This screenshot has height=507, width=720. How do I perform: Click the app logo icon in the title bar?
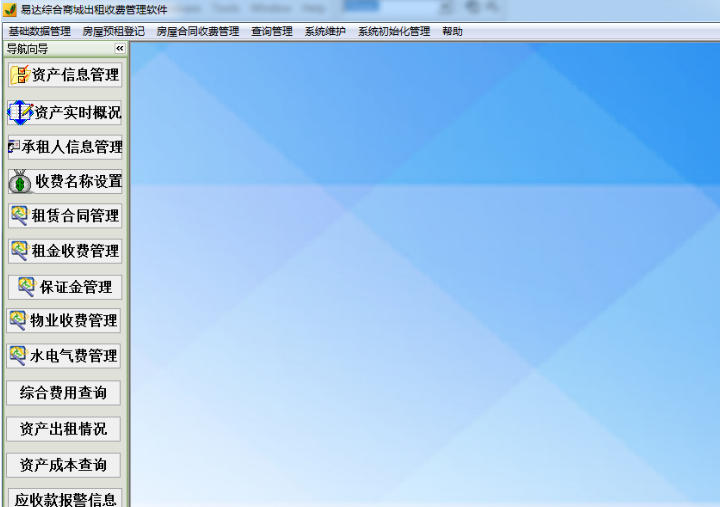click(x=9, y=9)
